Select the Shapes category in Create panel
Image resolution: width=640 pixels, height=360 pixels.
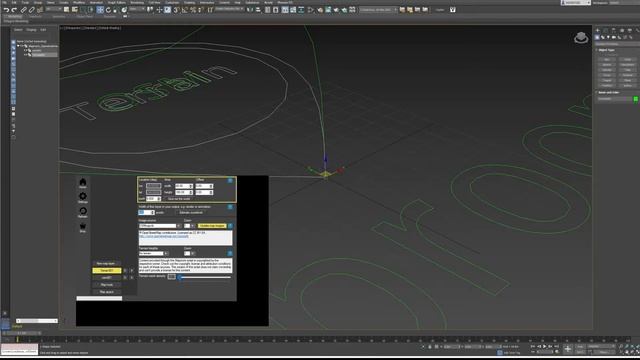pyautogui.click(x=603, y=38)
